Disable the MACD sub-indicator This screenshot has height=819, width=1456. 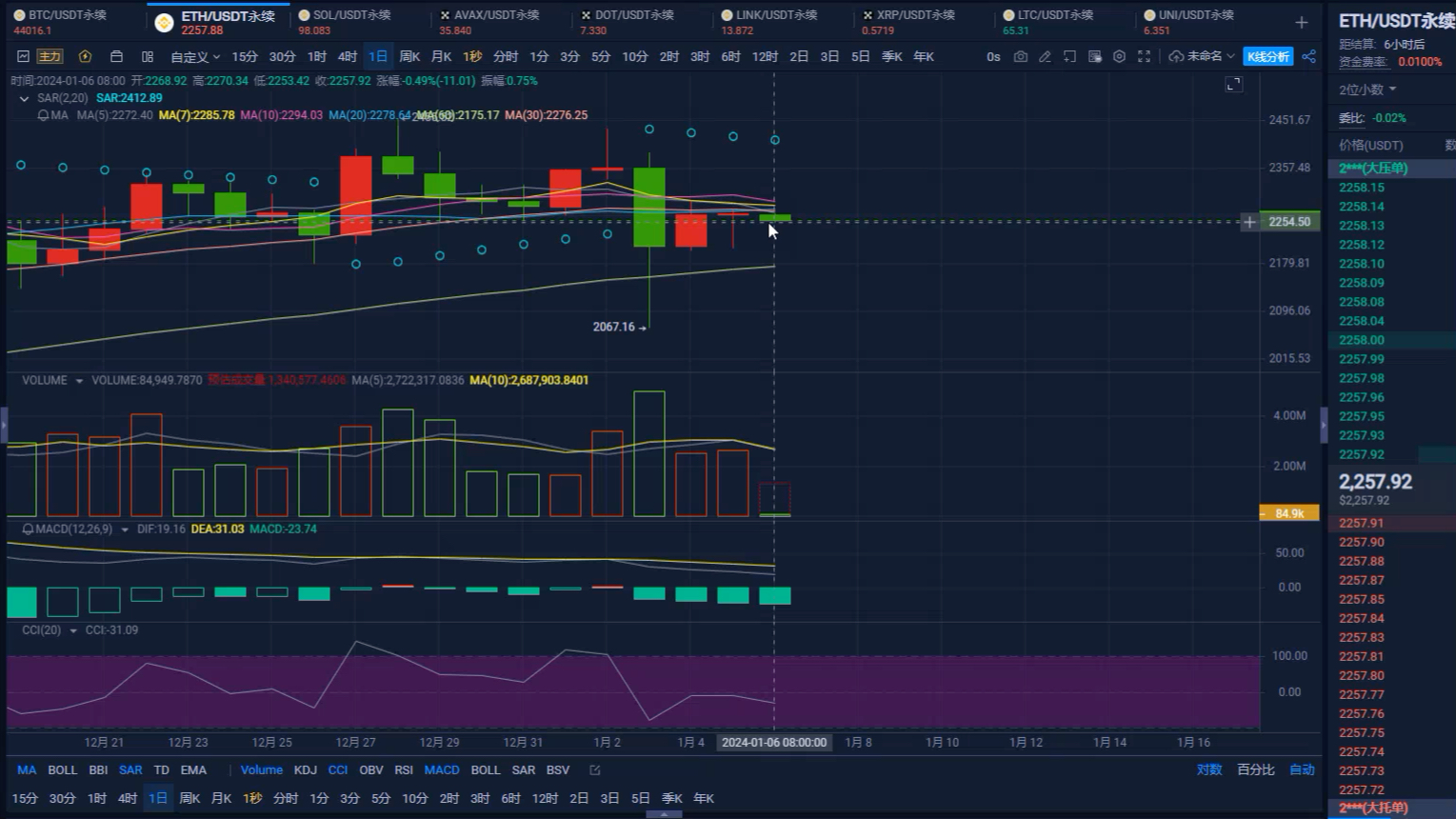pyautogui.click(x=441, y=770)
